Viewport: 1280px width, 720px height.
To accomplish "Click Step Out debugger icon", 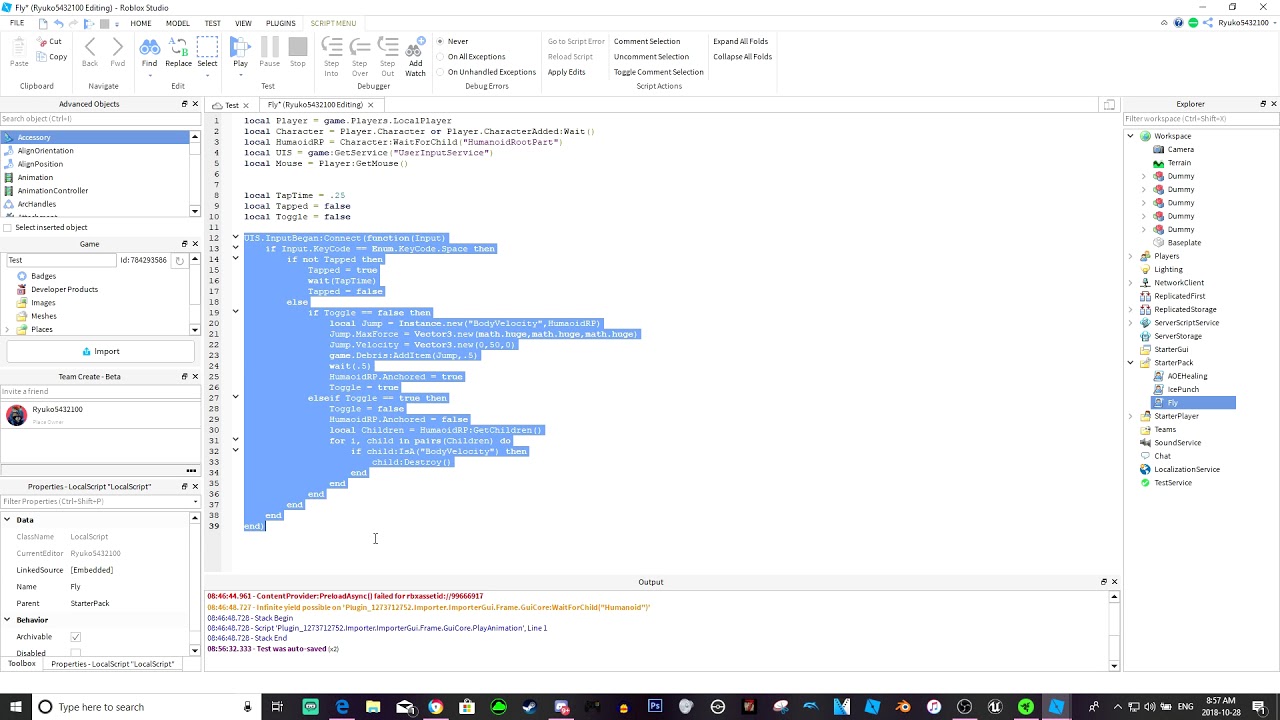I will (x=387, y=56).
